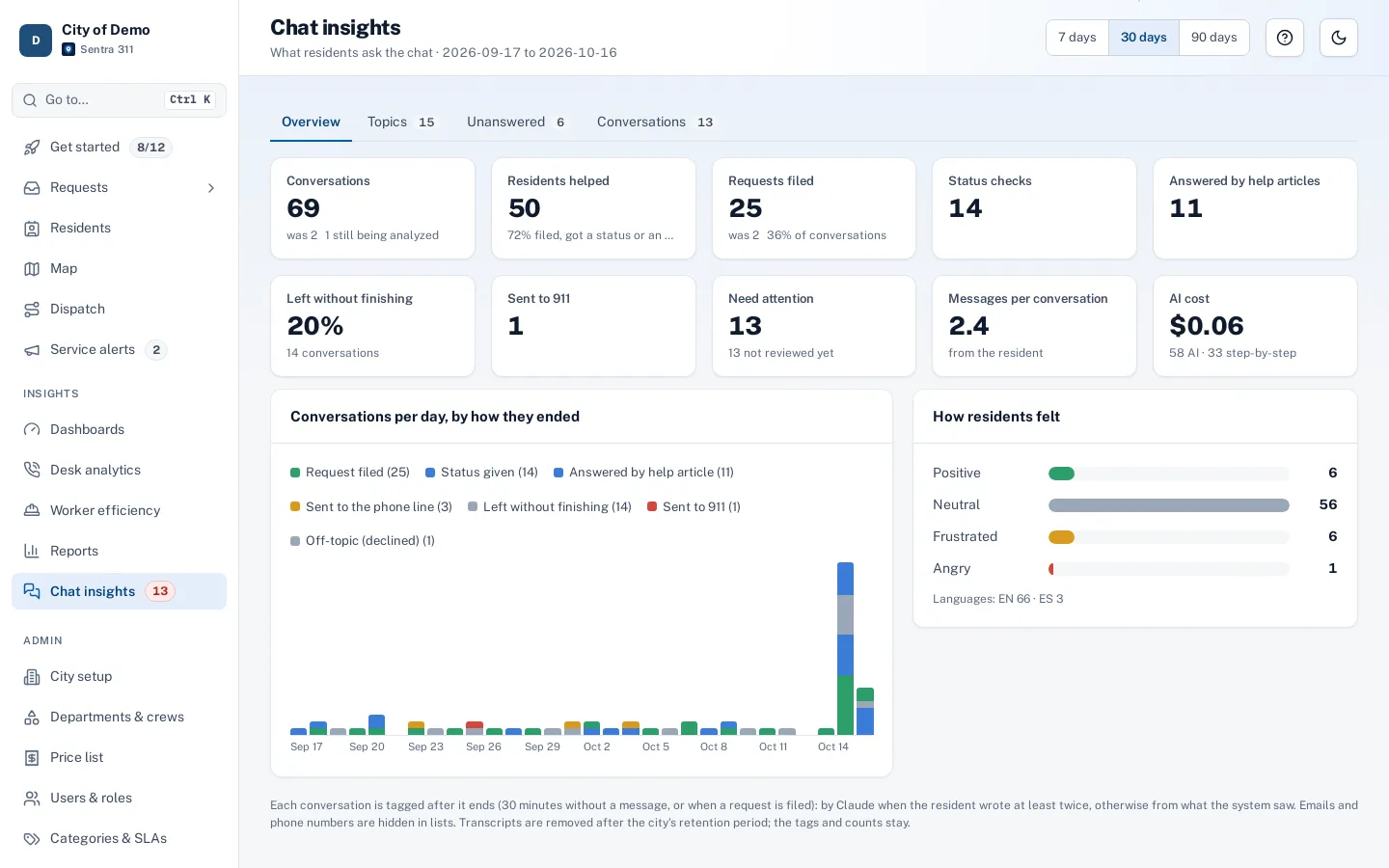The height and width of the screenshot is (868, 1389).
Task: Go to the Conversations tab
Action: [x=655, y=122]
